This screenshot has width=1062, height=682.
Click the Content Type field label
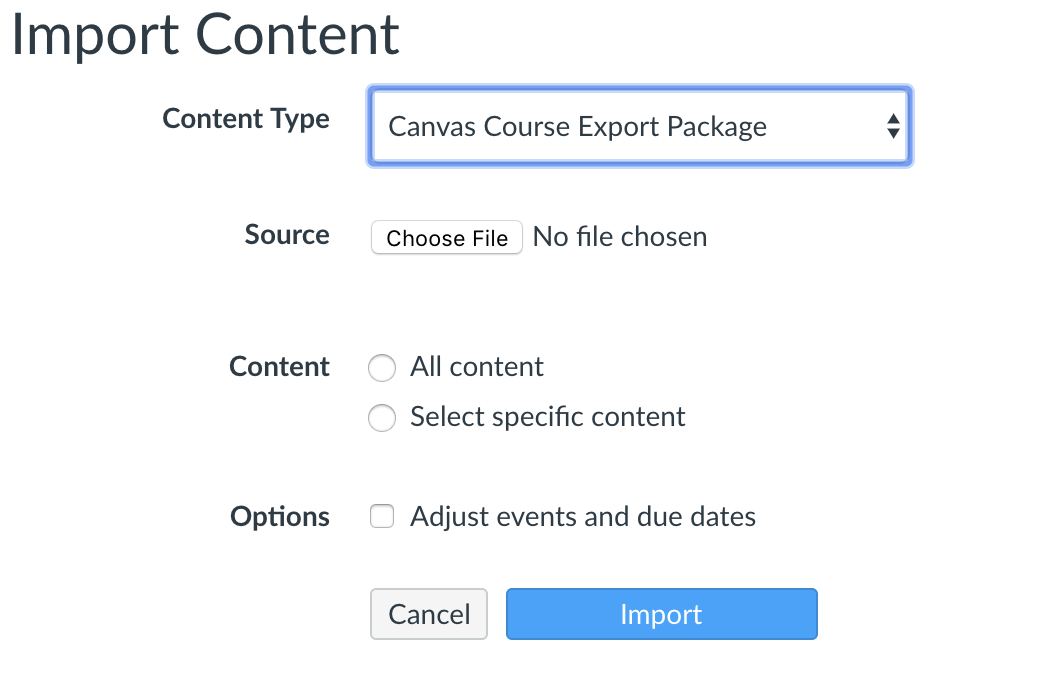pos(246,119)
